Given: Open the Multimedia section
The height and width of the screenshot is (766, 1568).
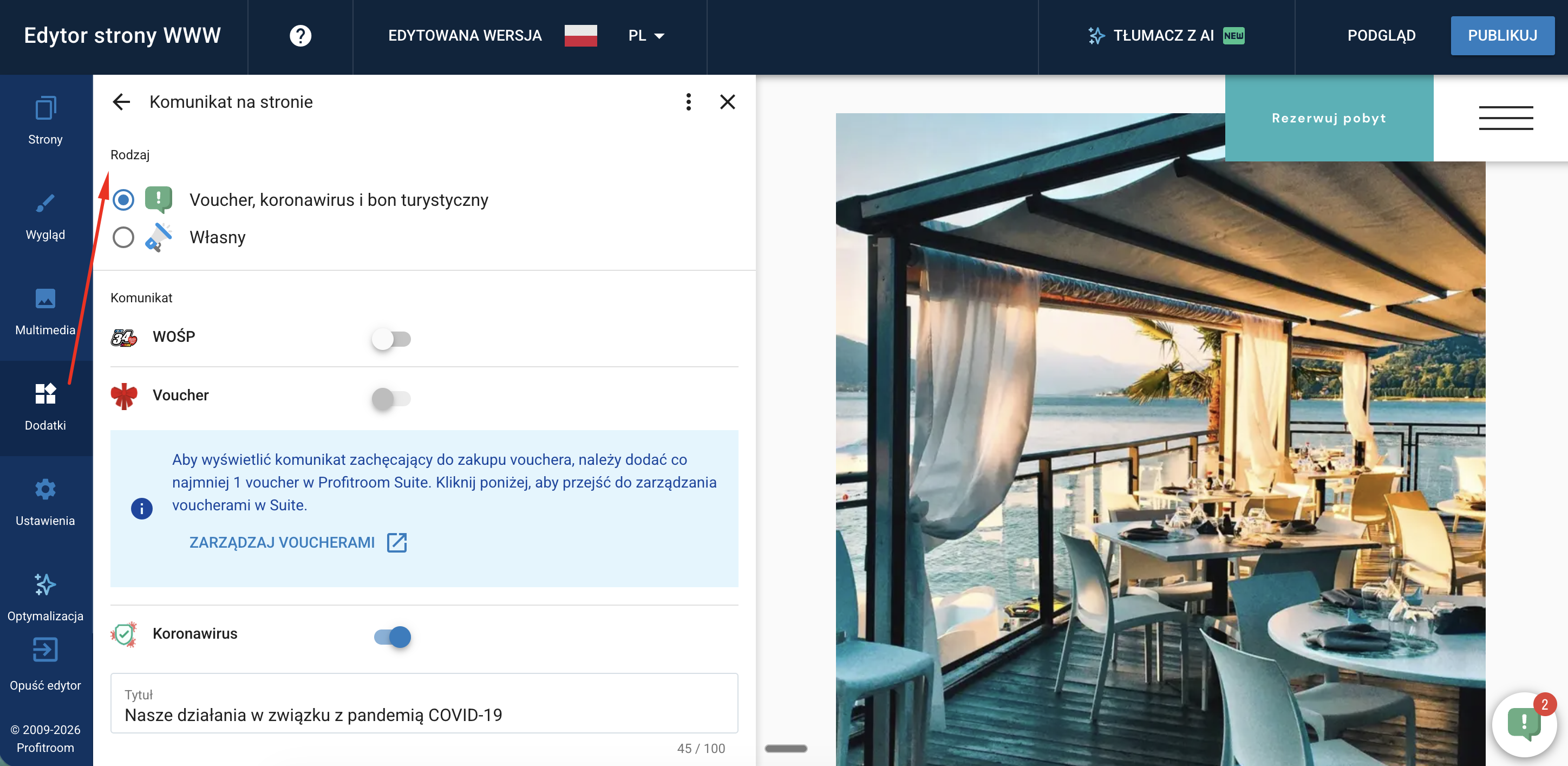Looking at the screenshot, I should pyautogui.click(x=45, y=311).
